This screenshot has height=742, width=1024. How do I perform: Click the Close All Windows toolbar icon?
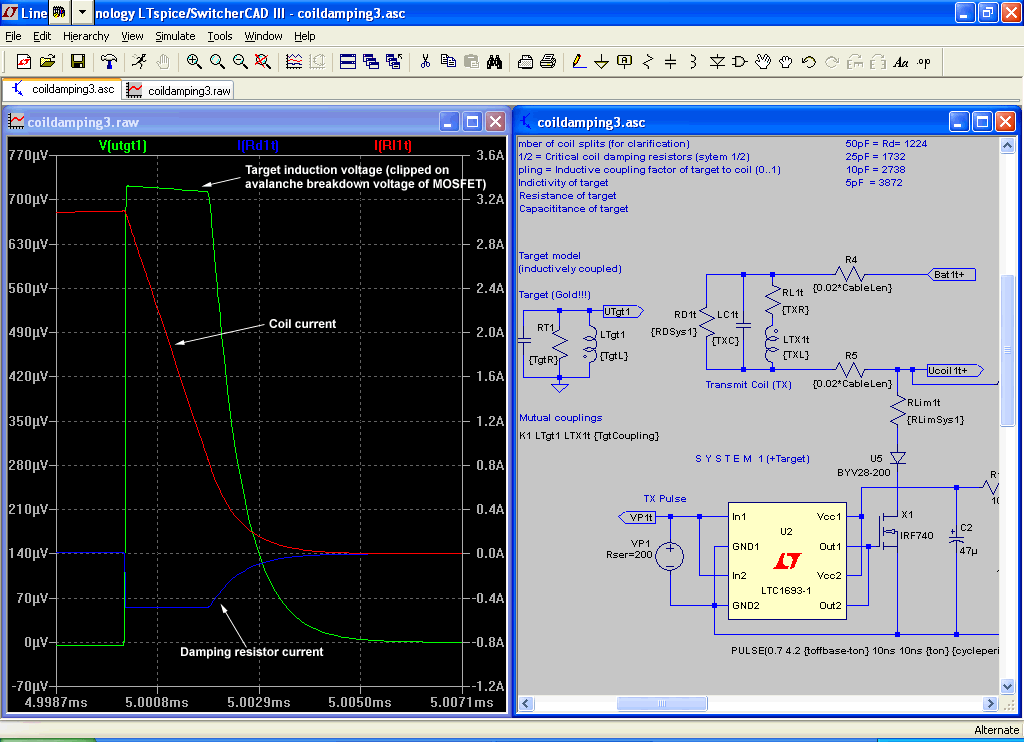[394, 61]
